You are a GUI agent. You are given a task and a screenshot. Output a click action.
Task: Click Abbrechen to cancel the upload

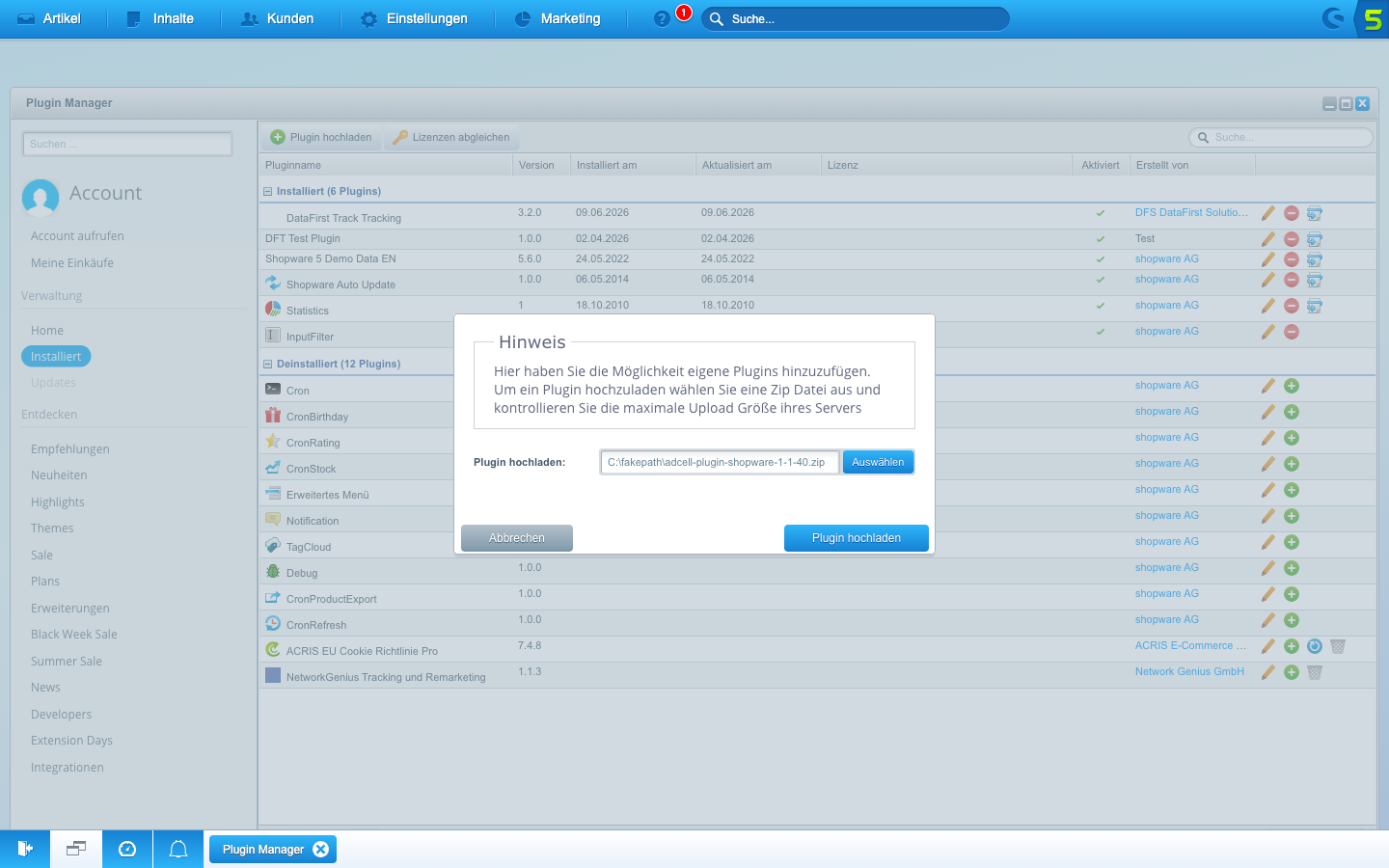[517, 538]
